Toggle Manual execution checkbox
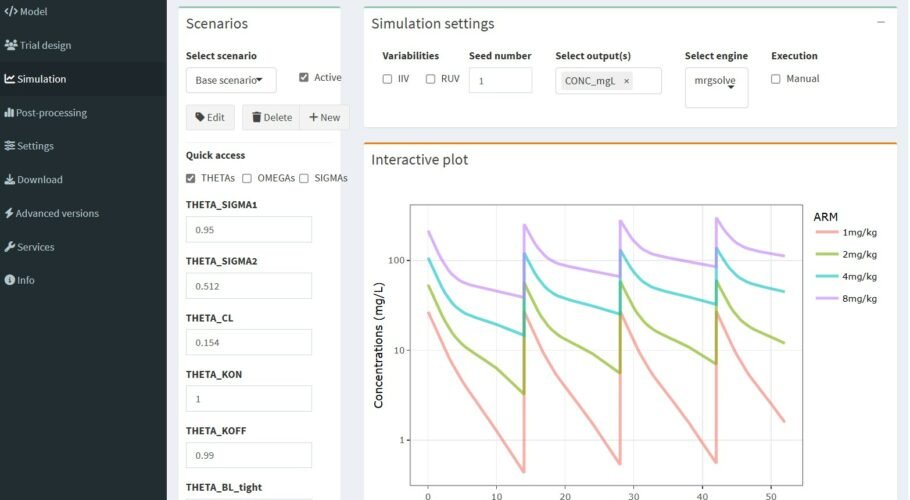910x500 pixels. pos(776,79)
